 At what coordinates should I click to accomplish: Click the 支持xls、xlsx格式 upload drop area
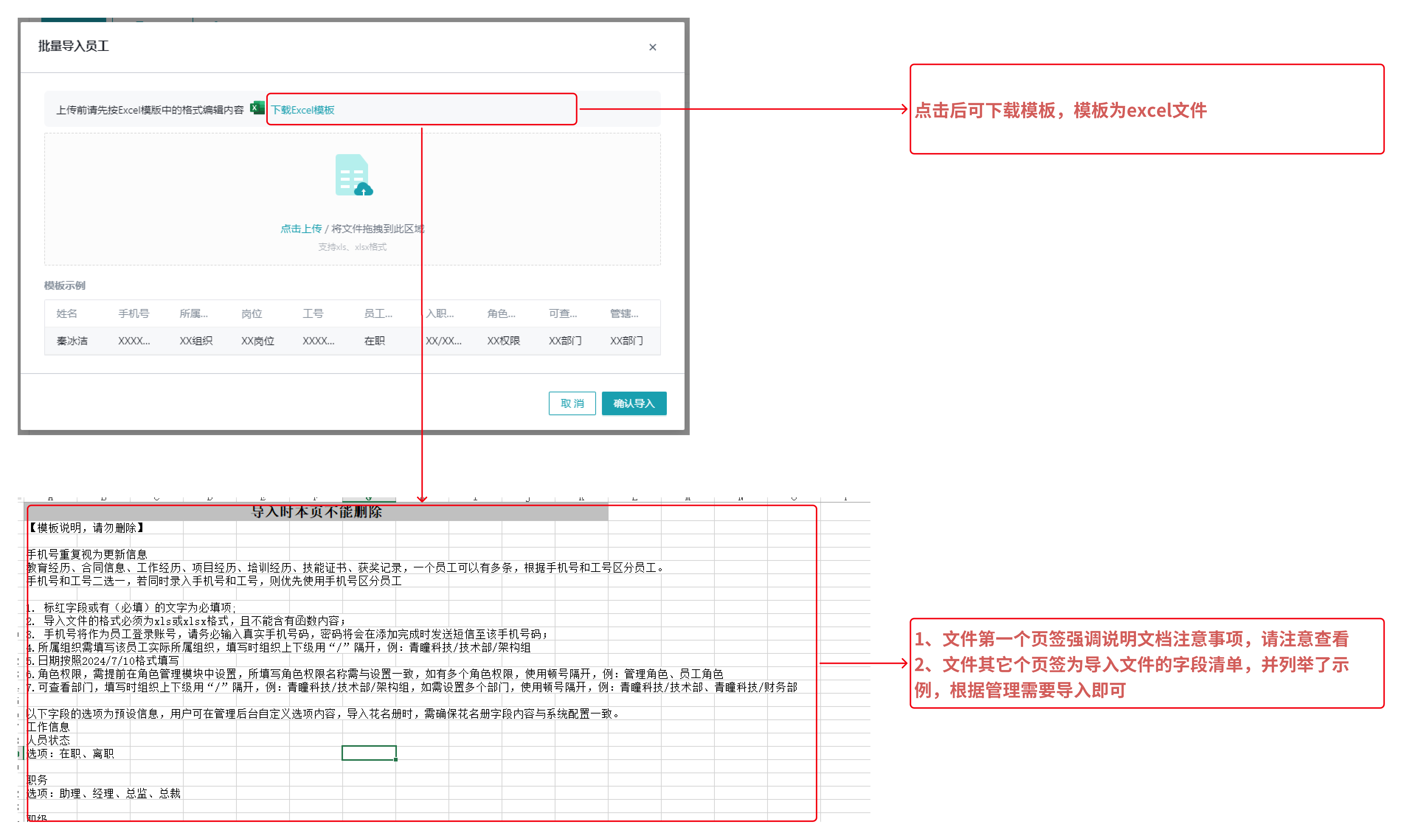click(x=352, y=247)
